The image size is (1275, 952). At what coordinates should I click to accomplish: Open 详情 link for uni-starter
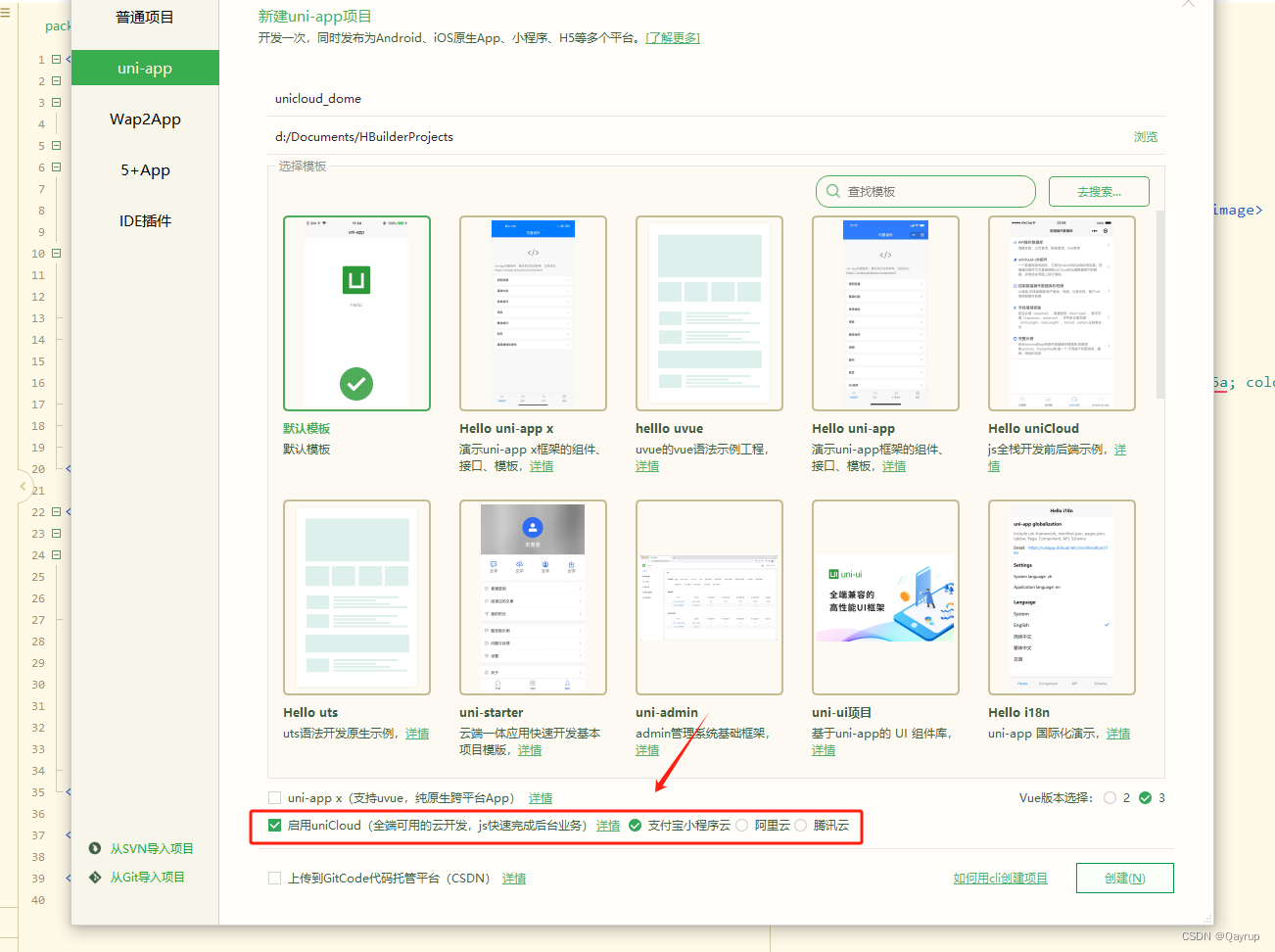pyautogui.click(x=530, y=750)
